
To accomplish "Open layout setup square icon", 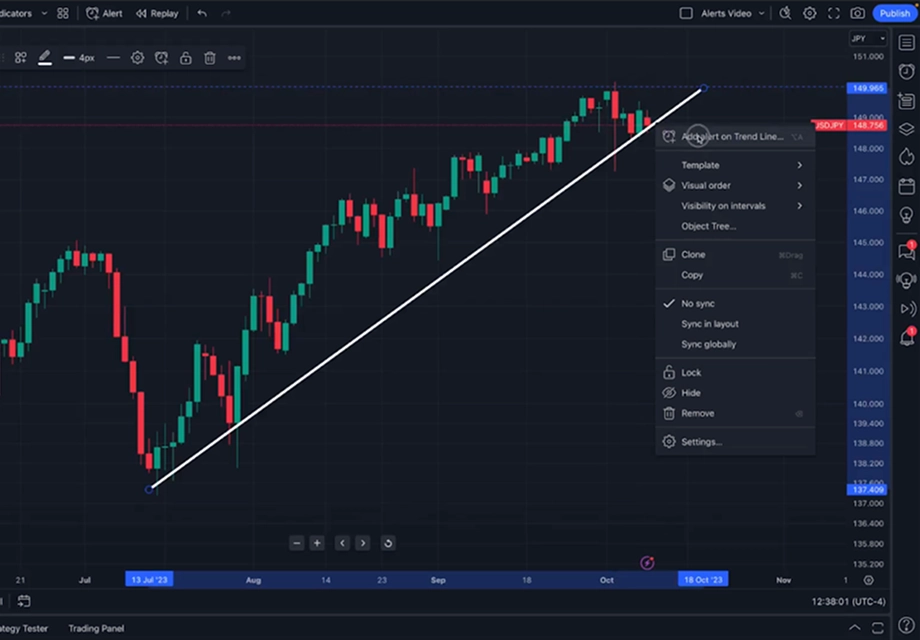I will (686, 13).
